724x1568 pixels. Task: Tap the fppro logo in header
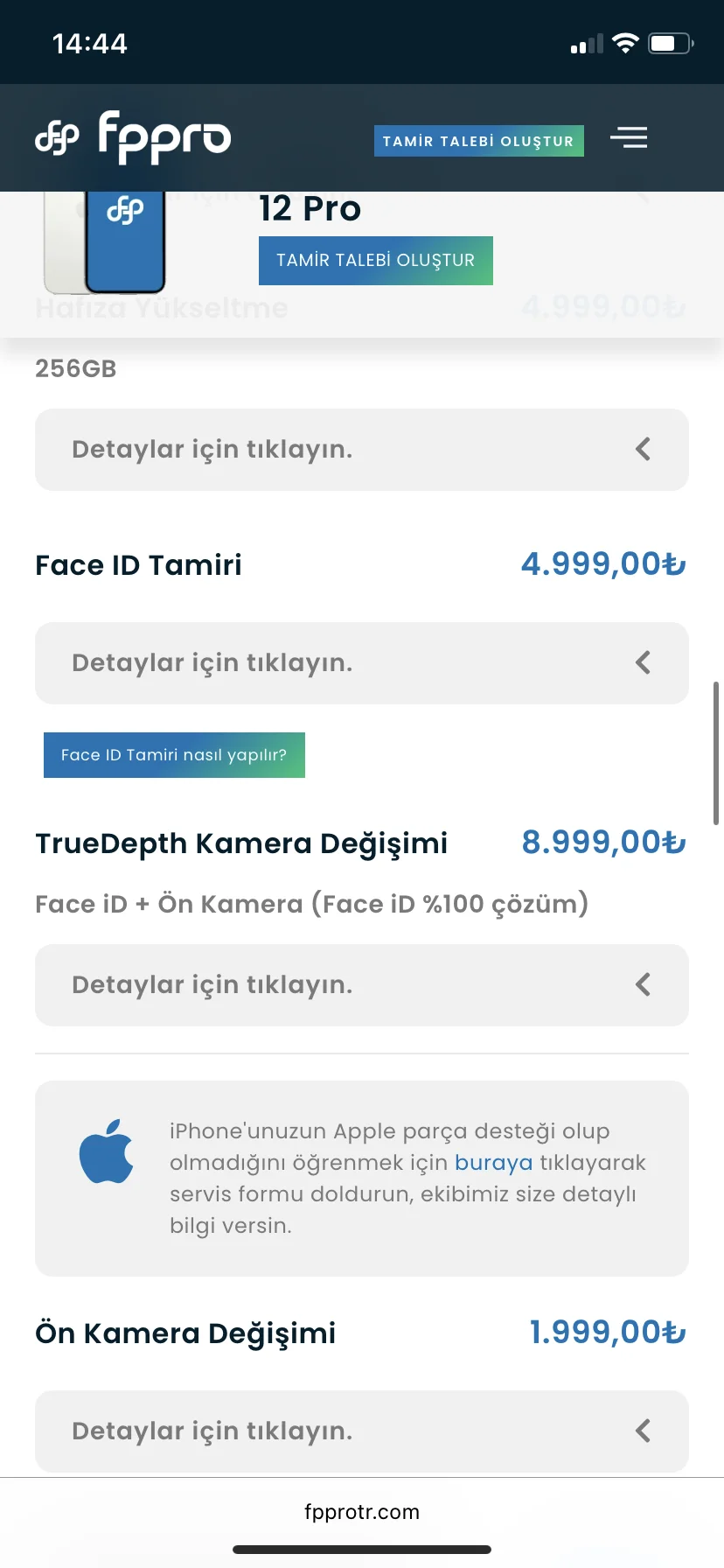(x=133, y=137)
